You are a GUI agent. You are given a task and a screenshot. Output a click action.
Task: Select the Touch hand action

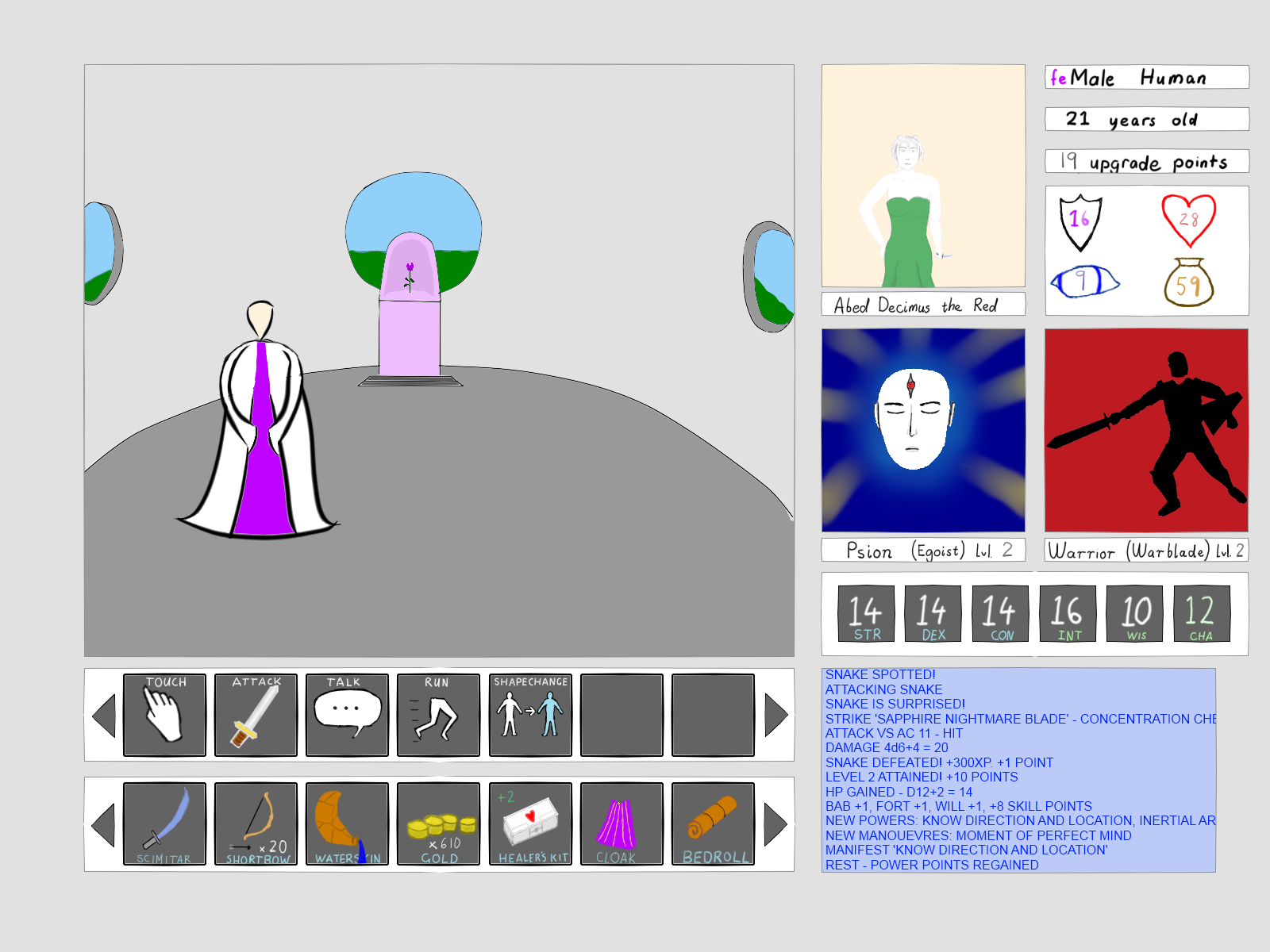164,715
